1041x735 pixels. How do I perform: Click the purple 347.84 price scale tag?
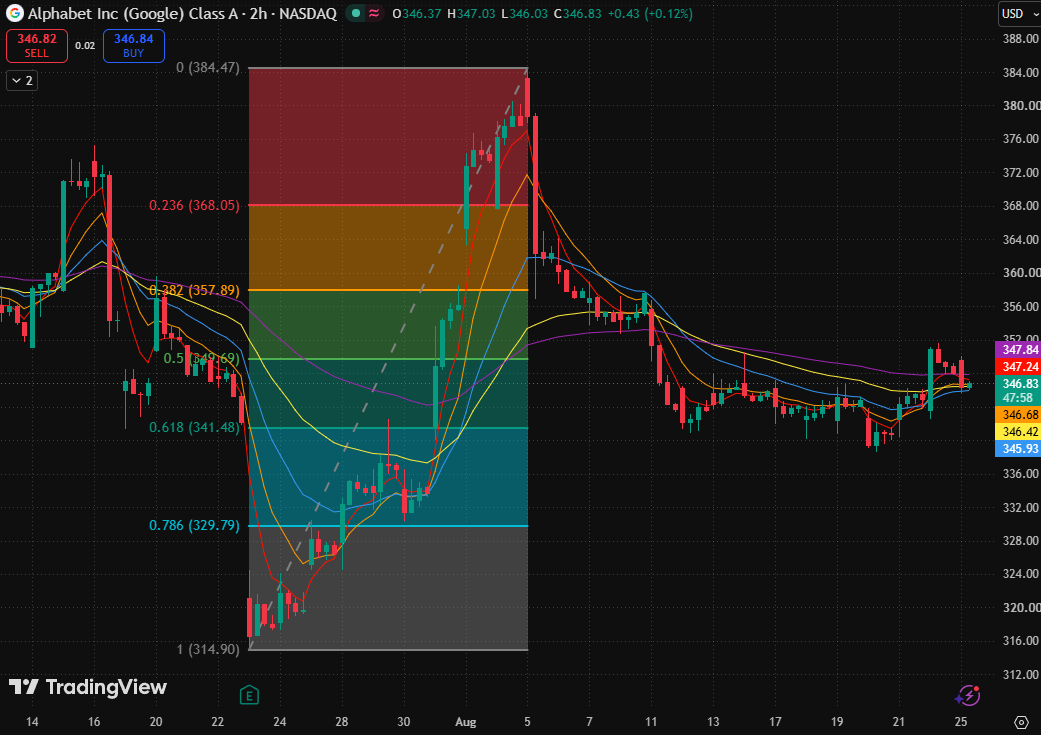coord(1018,350)
